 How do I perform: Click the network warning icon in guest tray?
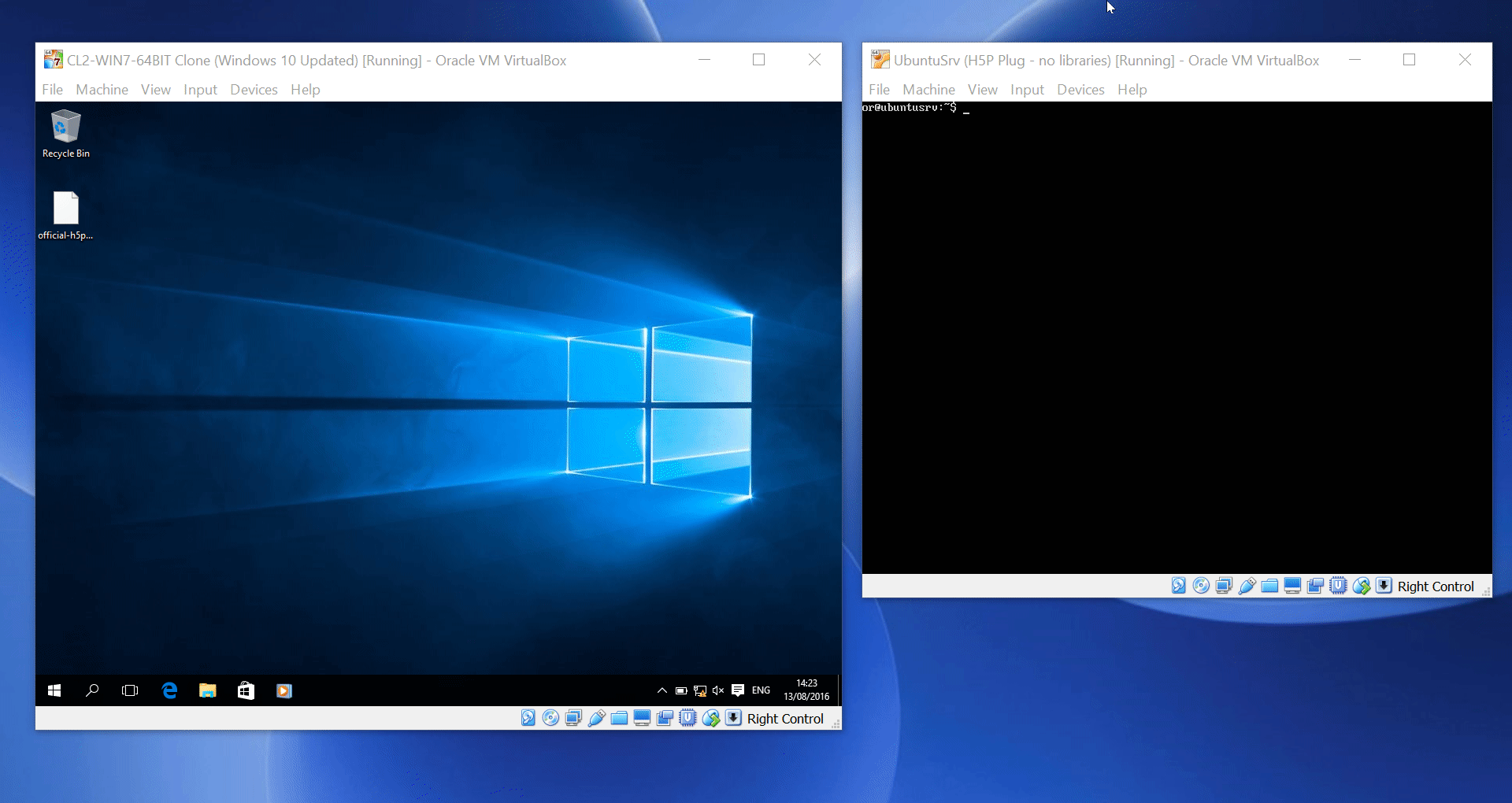pos(700,691)
